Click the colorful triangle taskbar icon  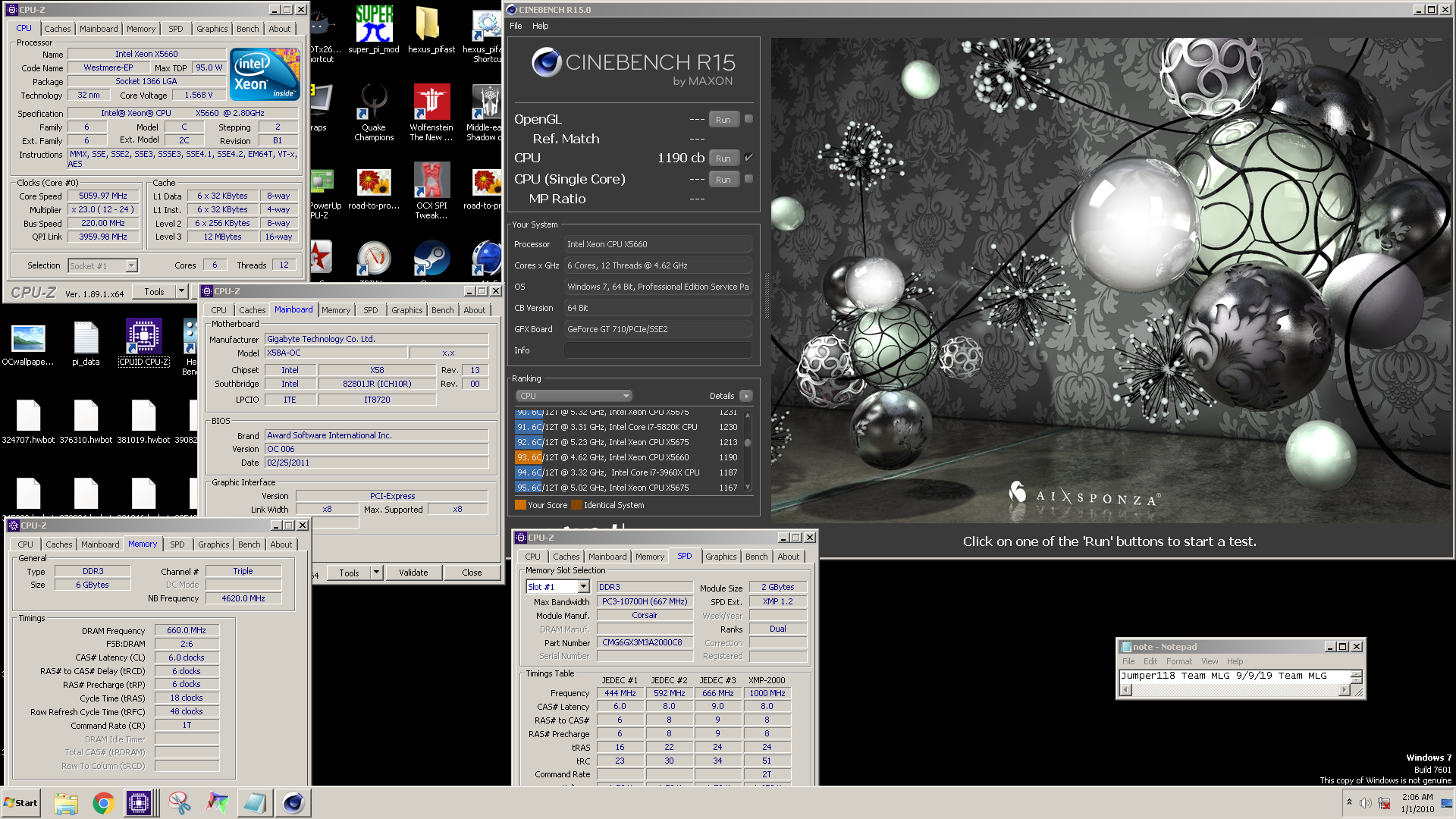coord(218,803)
